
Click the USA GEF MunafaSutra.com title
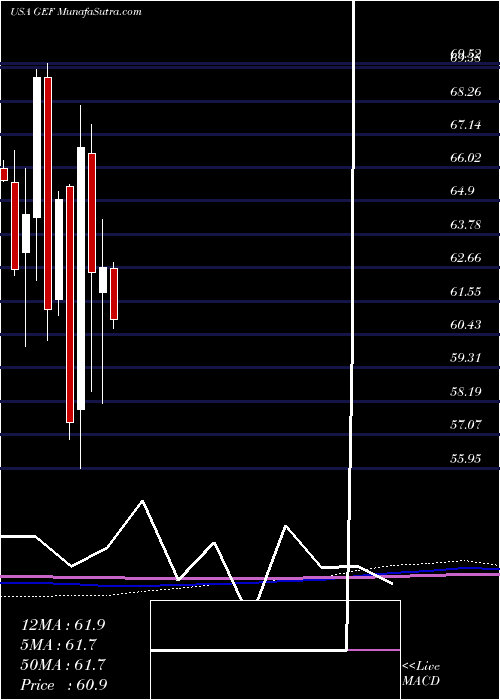tap(75, 11)
